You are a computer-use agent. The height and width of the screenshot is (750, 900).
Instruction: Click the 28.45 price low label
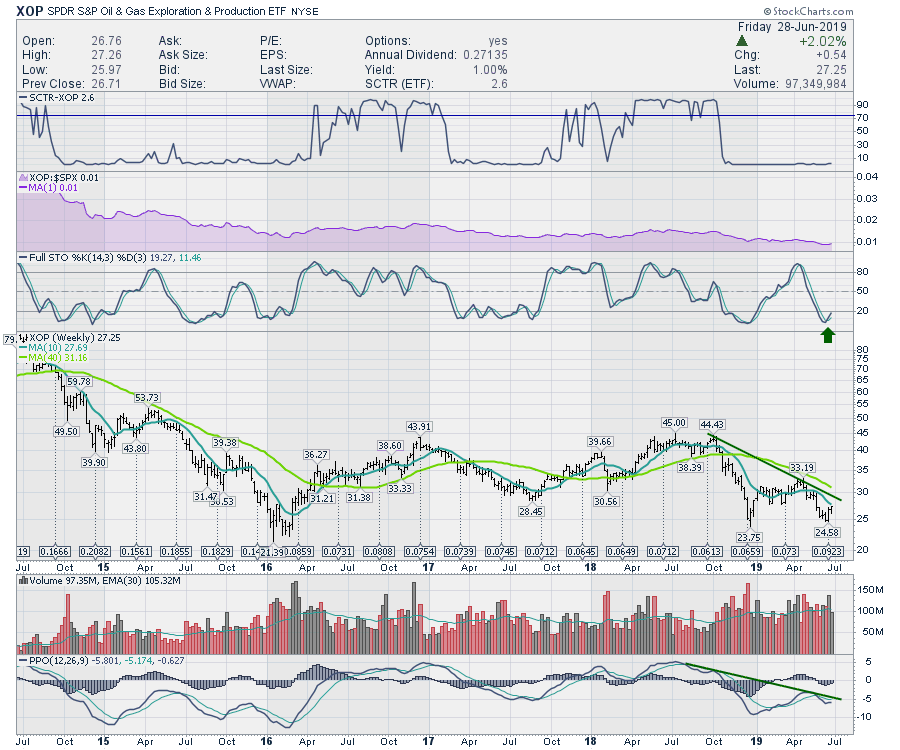[530, 511]
